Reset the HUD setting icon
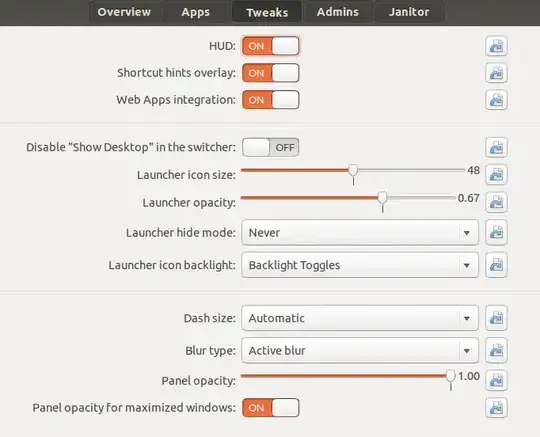The height and width of the screenshot is (437, 540). click(x=496, y=46)
